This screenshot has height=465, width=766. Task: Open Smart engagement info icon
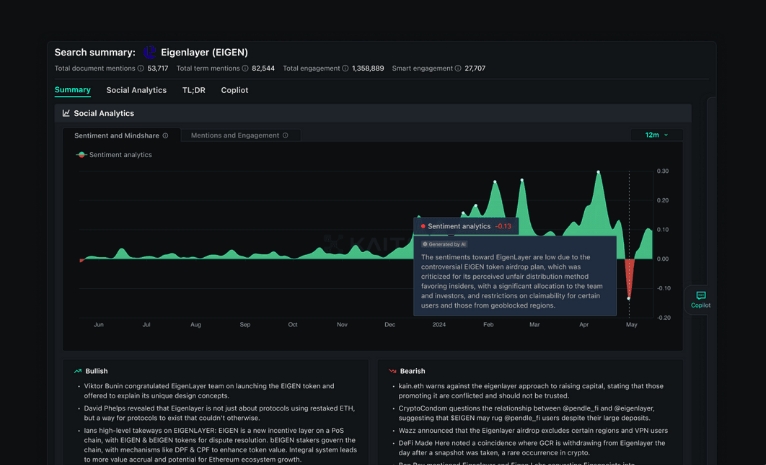(x=458, y=68)
